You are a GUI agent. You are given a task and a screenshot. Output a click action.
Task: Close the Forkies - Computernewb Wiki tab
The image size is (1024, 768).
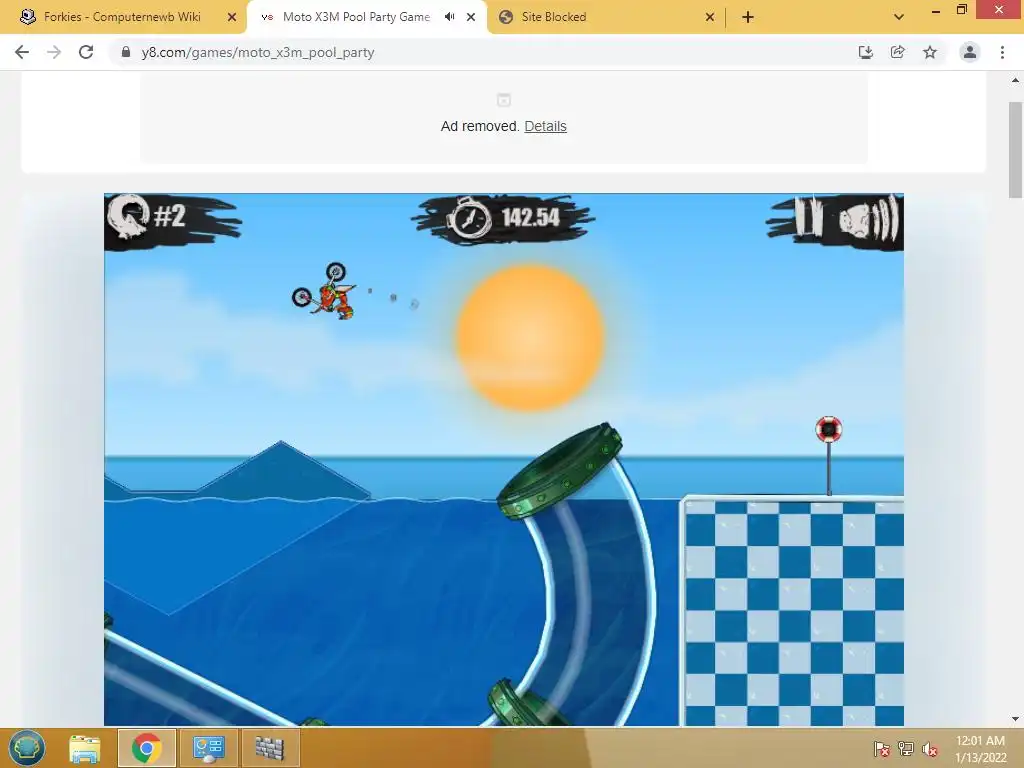click(x=232, y=18)
